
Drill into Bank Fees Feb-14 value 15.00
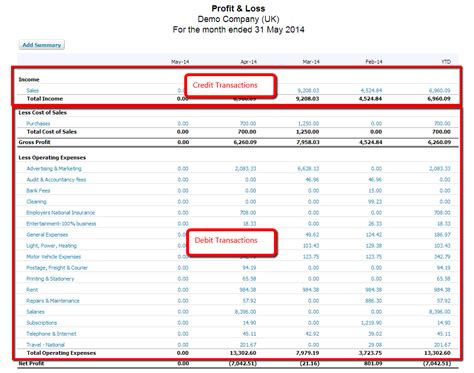[375, 191]
